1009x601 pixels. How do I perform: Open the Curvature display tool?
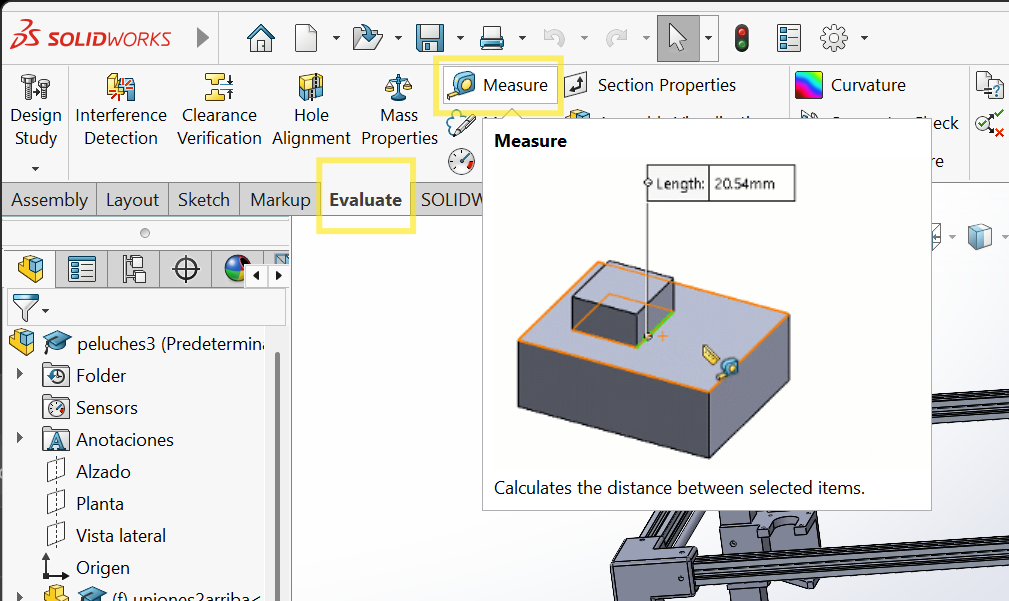pos(851,85)
